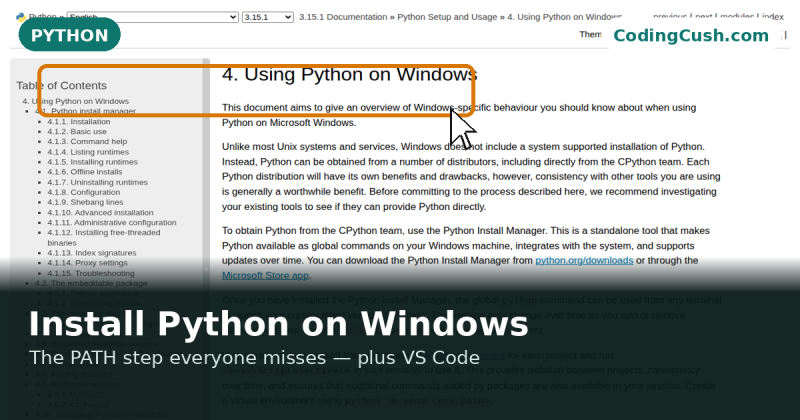This screenshot has height=420, width=800.
Task: Open 4.1.11. Administrative configuration entry
Action: point(112,223)
